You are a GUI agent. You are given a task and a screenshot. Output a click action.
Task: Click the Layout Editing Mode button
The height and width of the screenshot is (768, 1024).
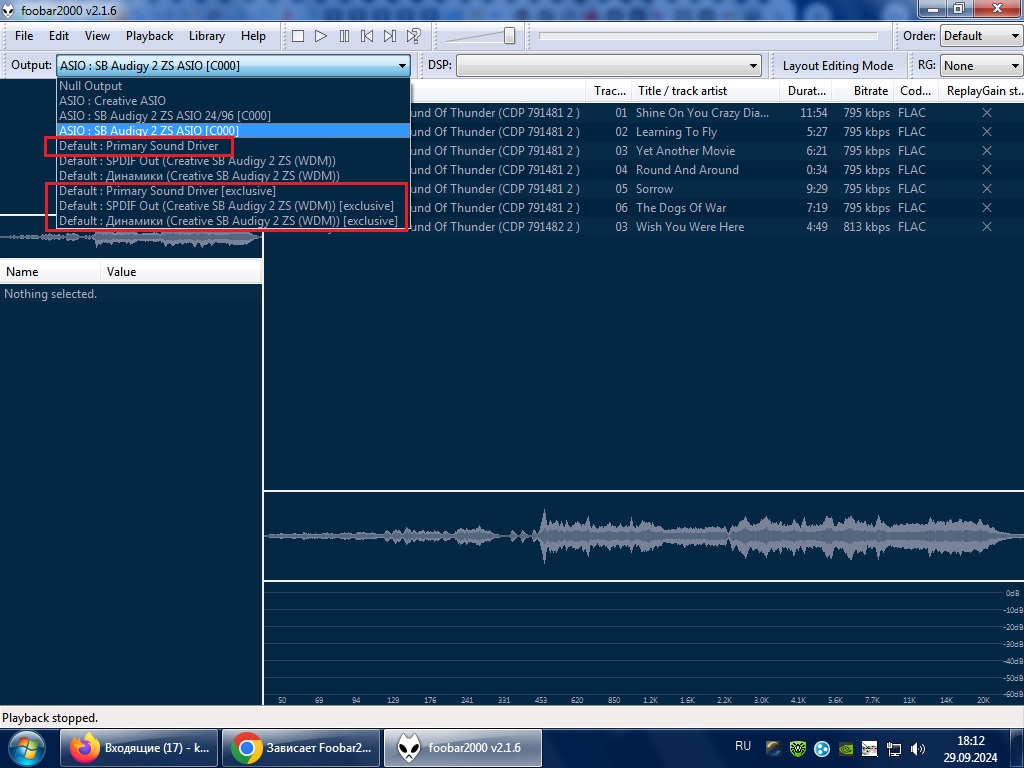(837, 66)
